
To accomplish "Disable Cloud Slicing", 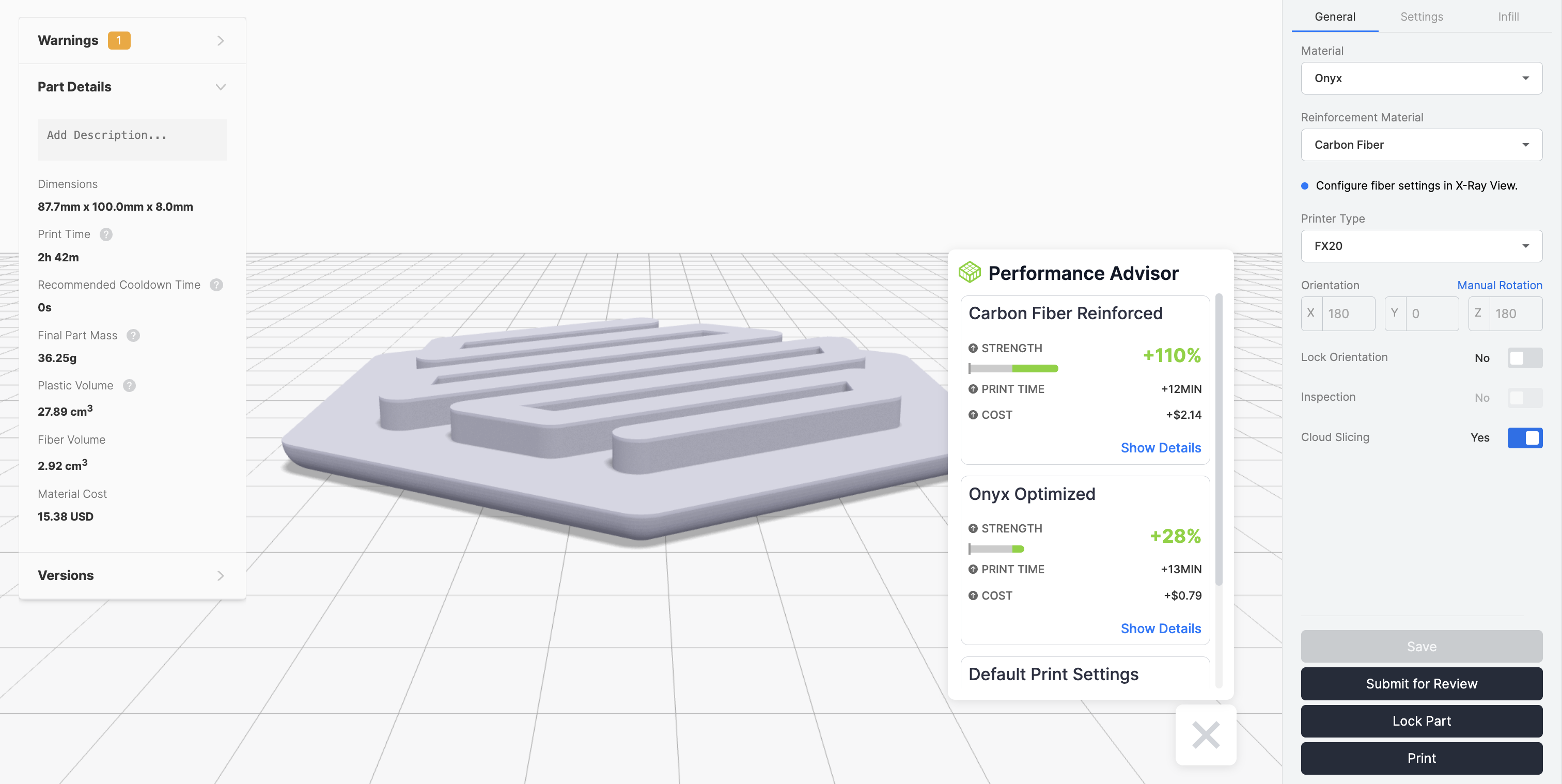I will click(1525, 438).
